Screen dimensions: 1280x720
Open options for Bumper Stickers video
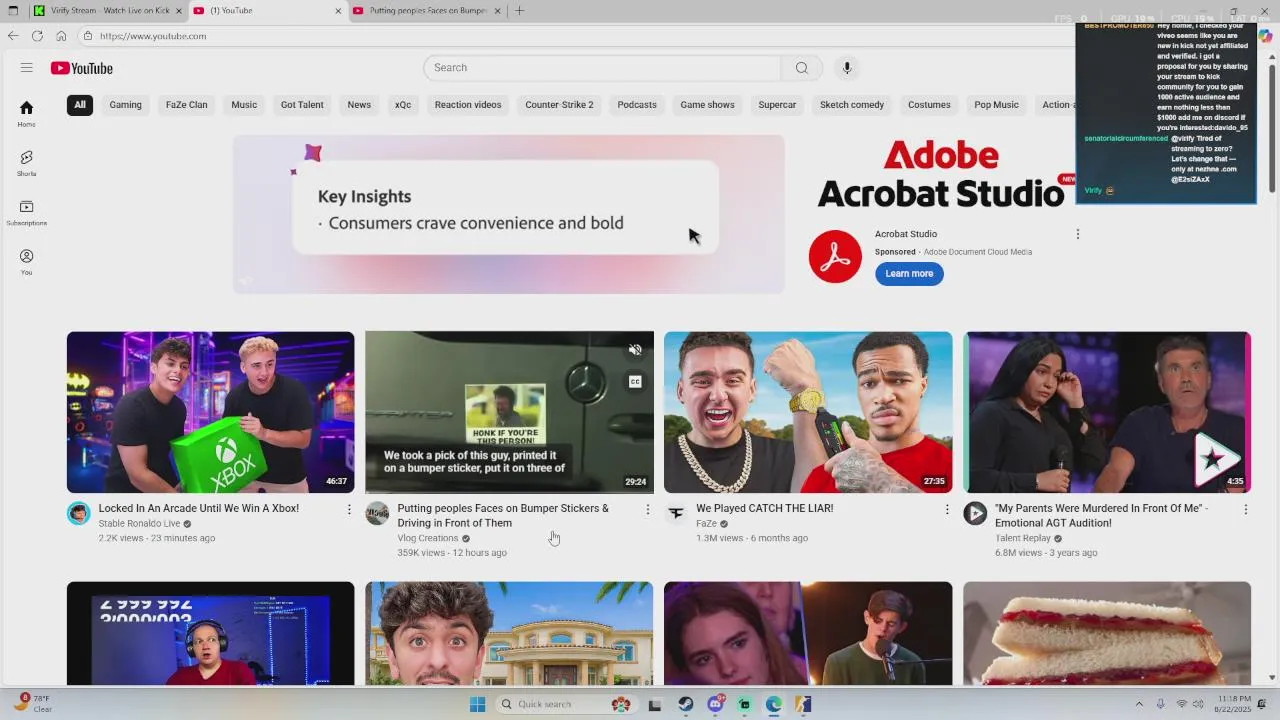coord(647,510)
